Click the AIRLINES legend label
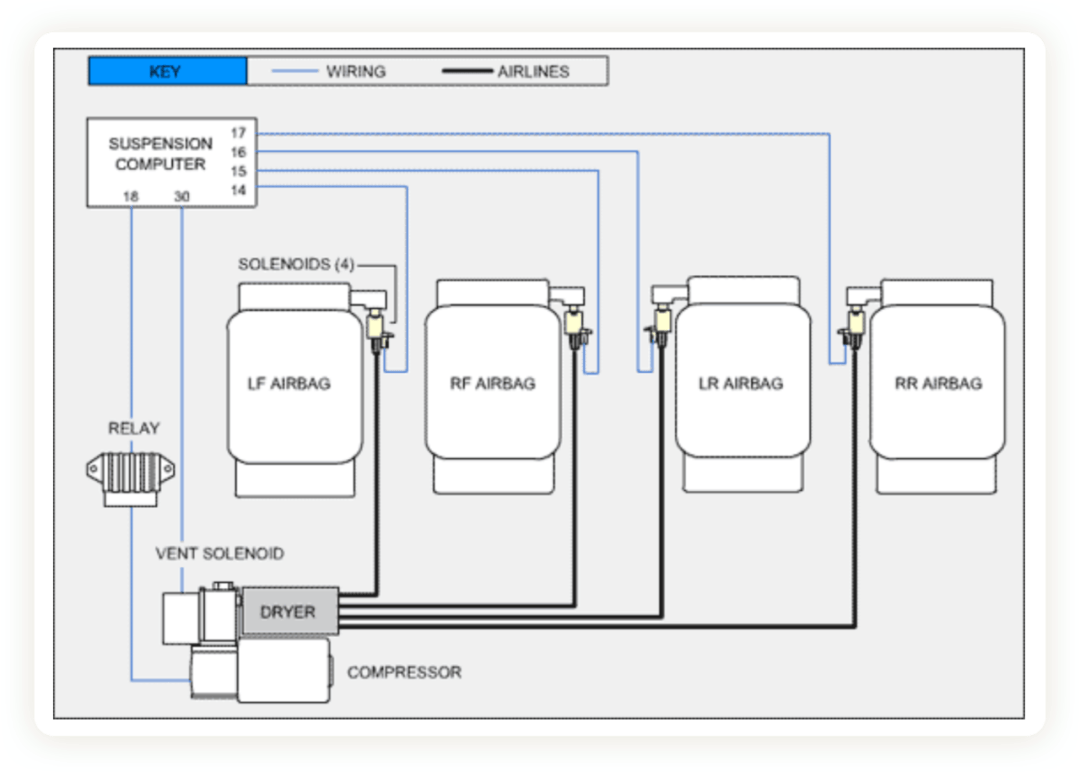 pyautogui.click(x=533, y=72)
